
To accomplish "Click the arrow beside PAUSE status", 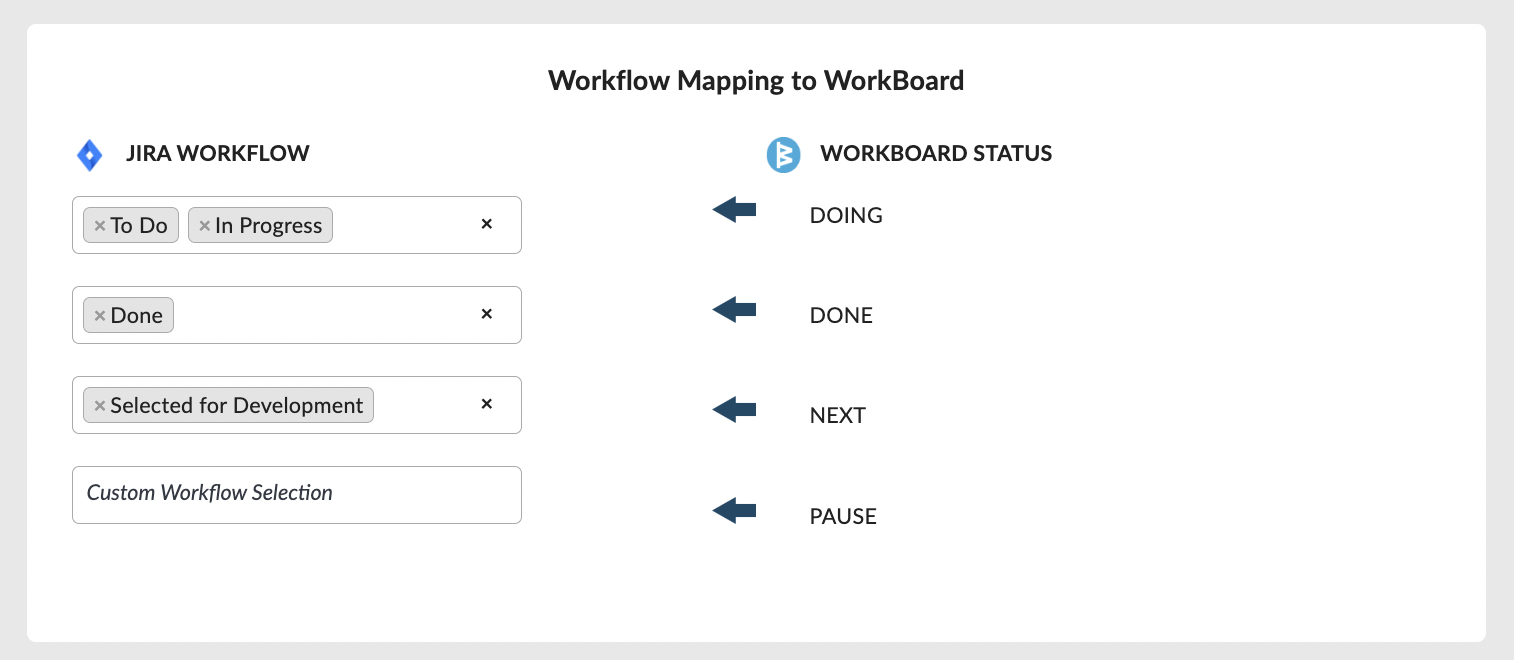I will (x=734, y=510).
